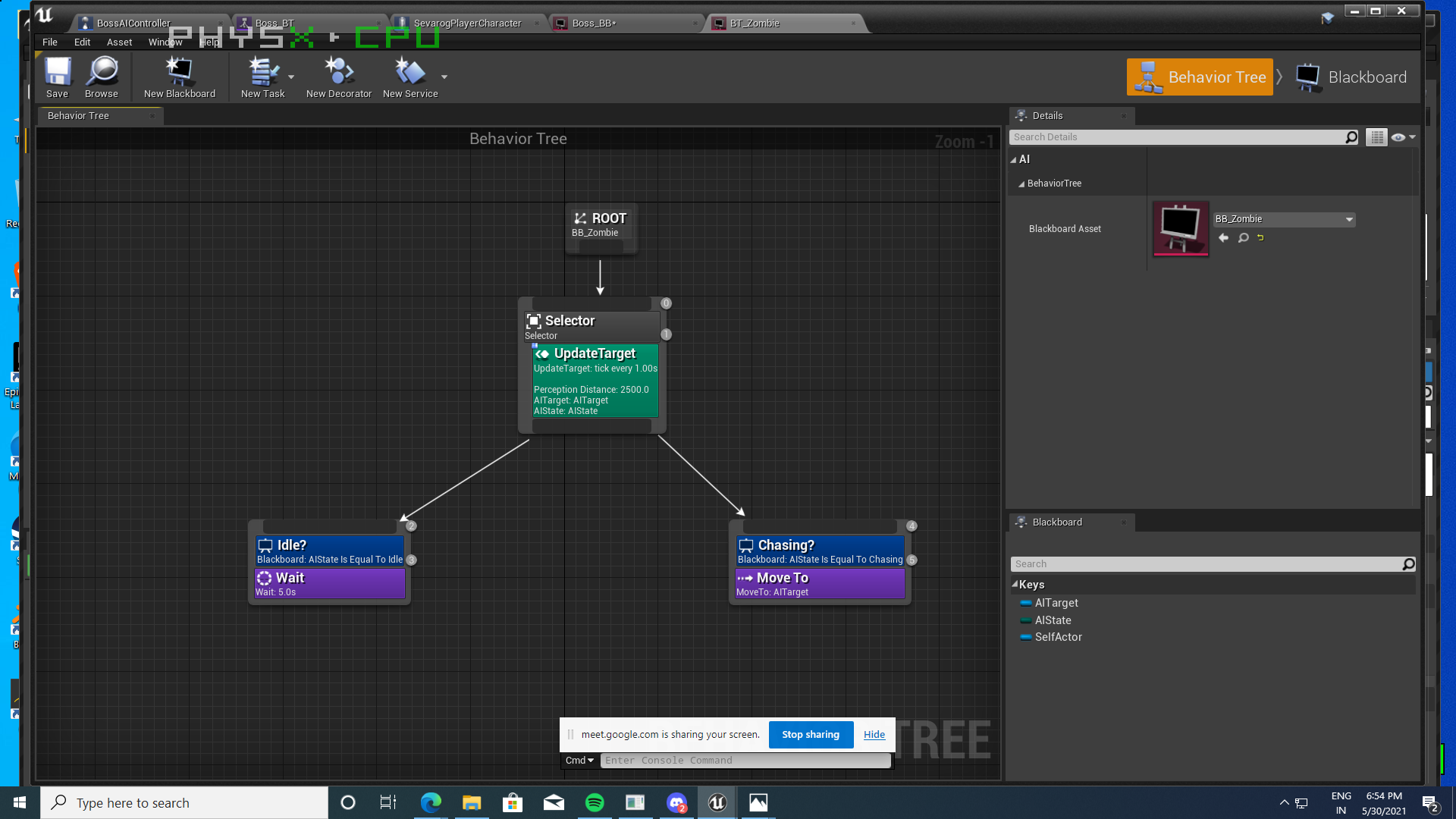Screen dimensions: 1456x819
Task: Click Stop sharing button
Action: [x=811, y=734]
